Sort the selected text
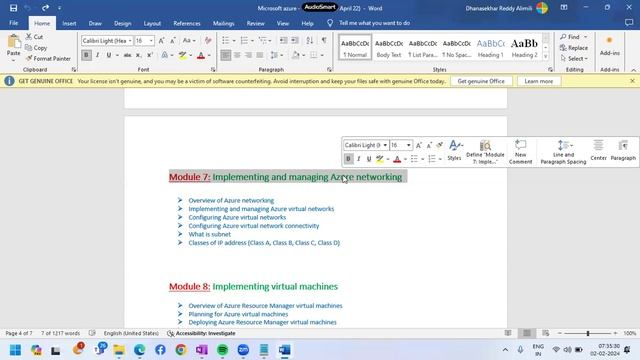The width and height of the screenshot is (640, 360). pos(310,40)
